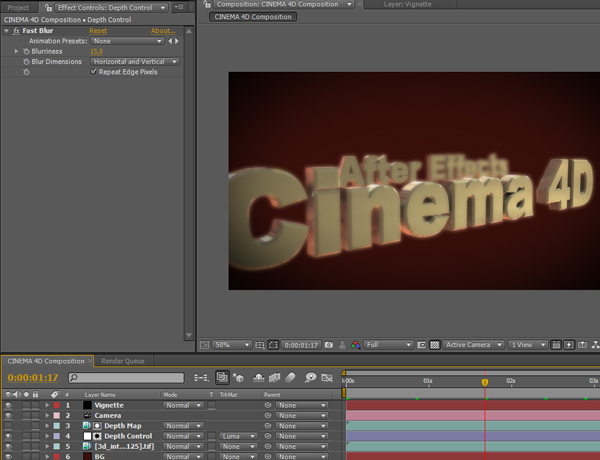The height and width of the screenshot is (460, 600).
Task: Hide the Vignette layer via eye icon
Action: coord(8,405)
